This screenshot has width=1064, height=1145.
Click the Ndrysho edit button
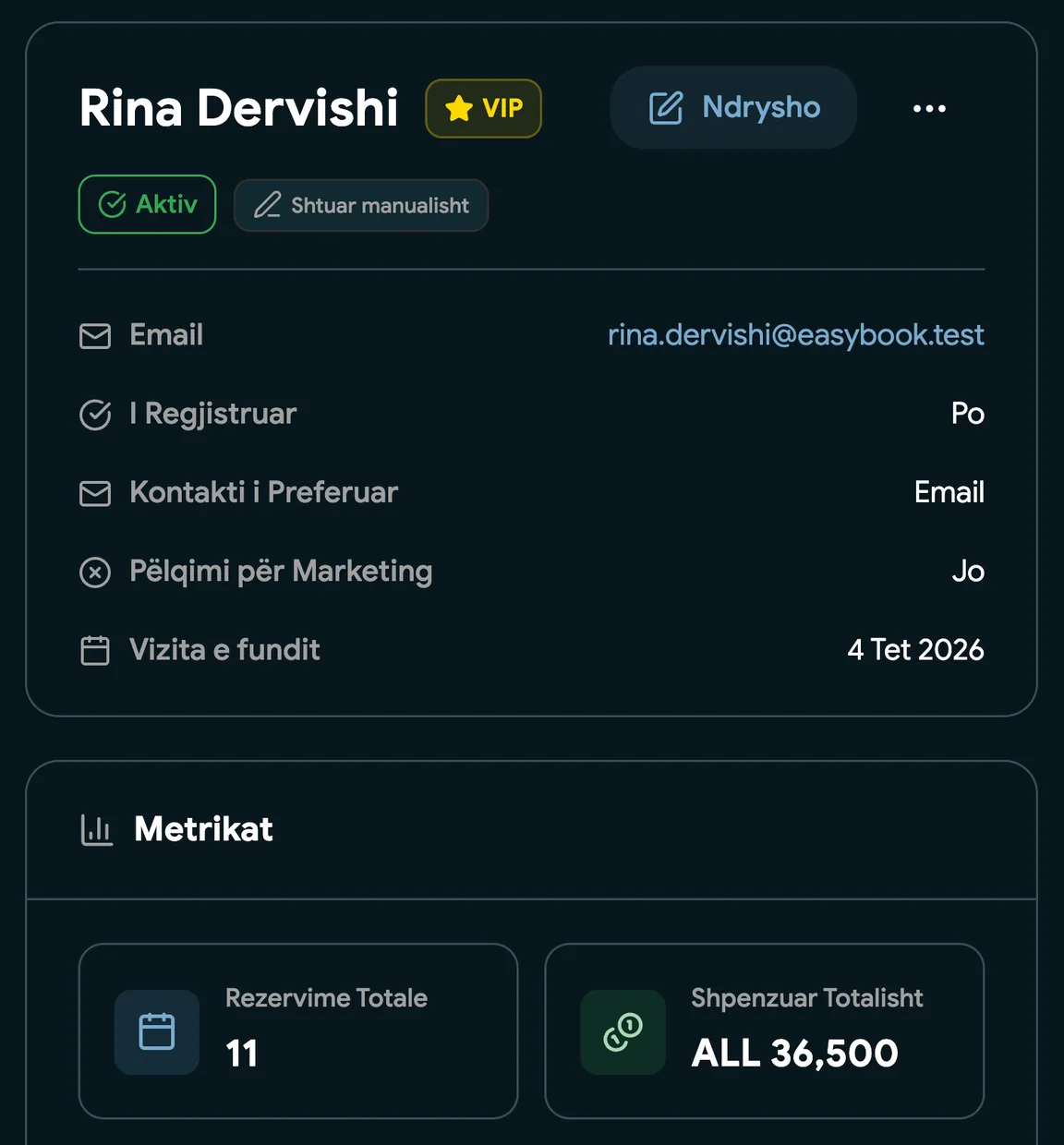pyautogui.click(x=733, y=107)
